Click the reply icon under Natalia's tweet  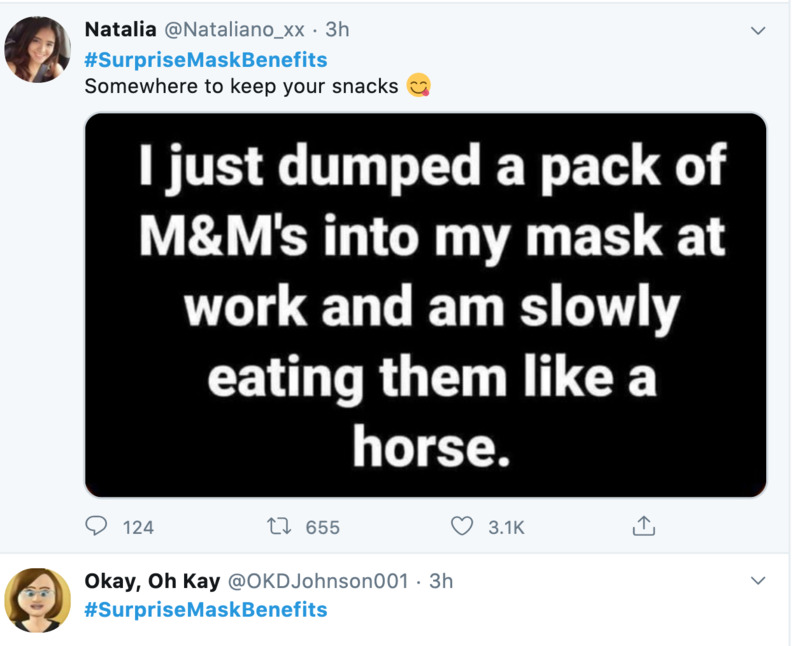coord(98,525)
